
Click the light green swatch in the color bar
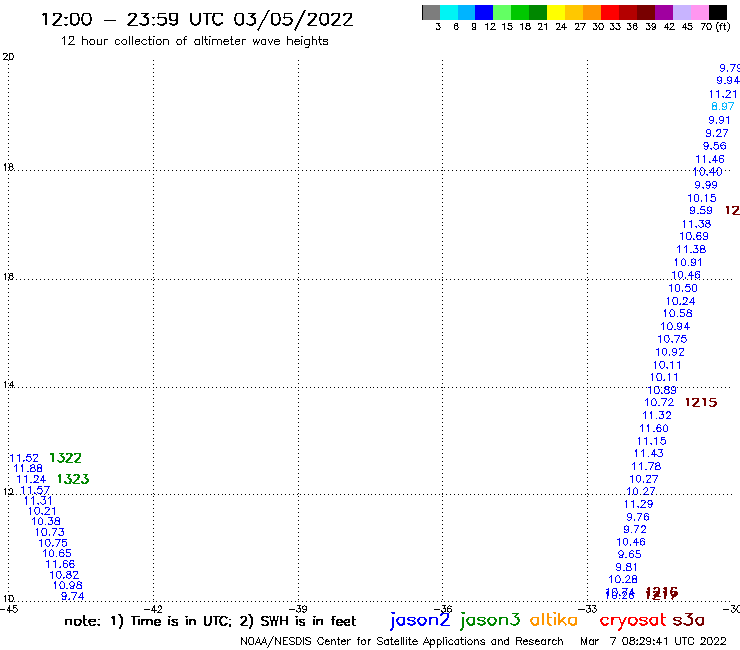pos(502,12)
